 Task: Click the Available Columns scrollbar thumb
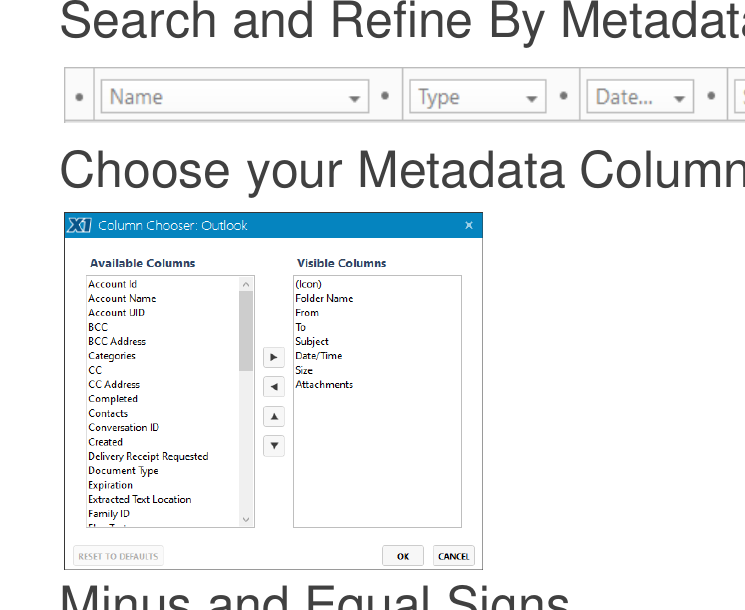(246, 331)
